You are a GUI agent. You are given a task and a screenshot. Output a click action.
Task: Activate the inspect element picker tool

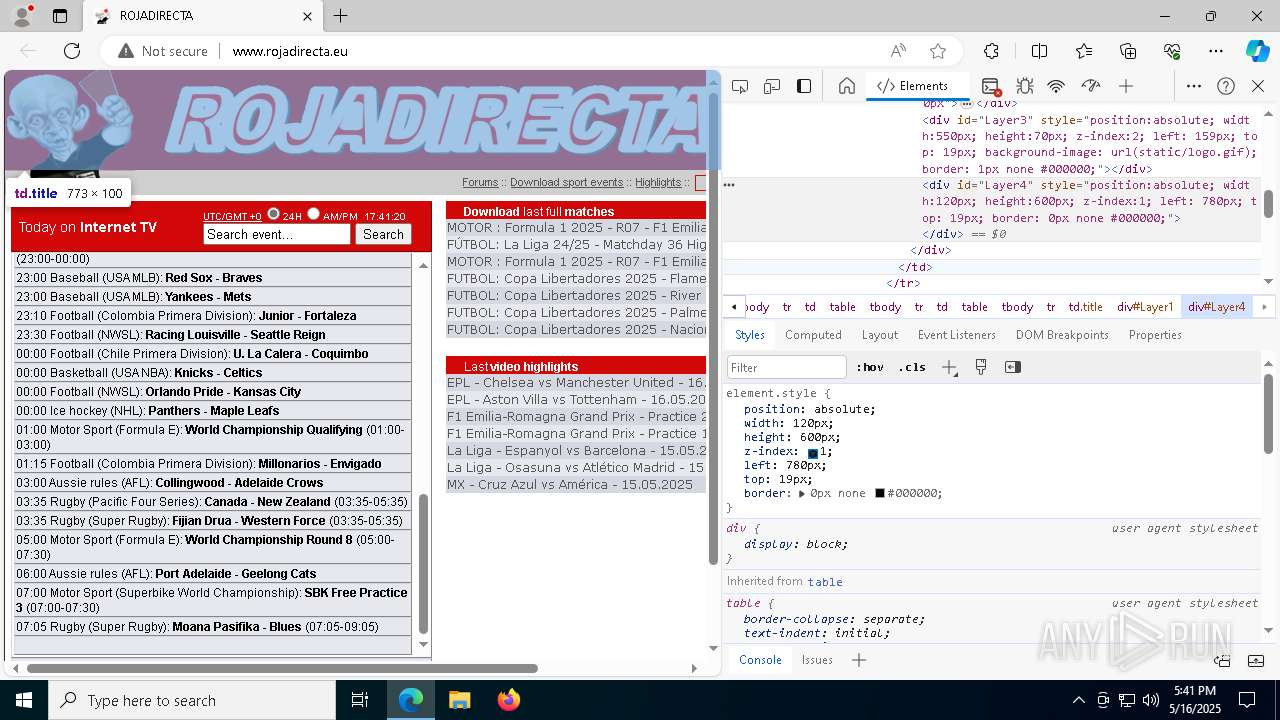click(740, 86)
